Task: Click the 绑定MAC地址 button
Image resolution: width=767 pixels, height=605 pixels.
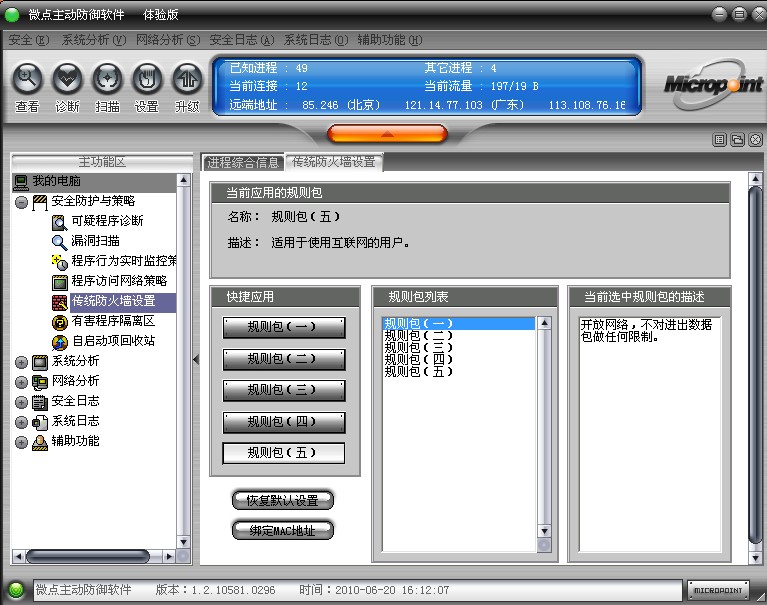Action: 282,531
